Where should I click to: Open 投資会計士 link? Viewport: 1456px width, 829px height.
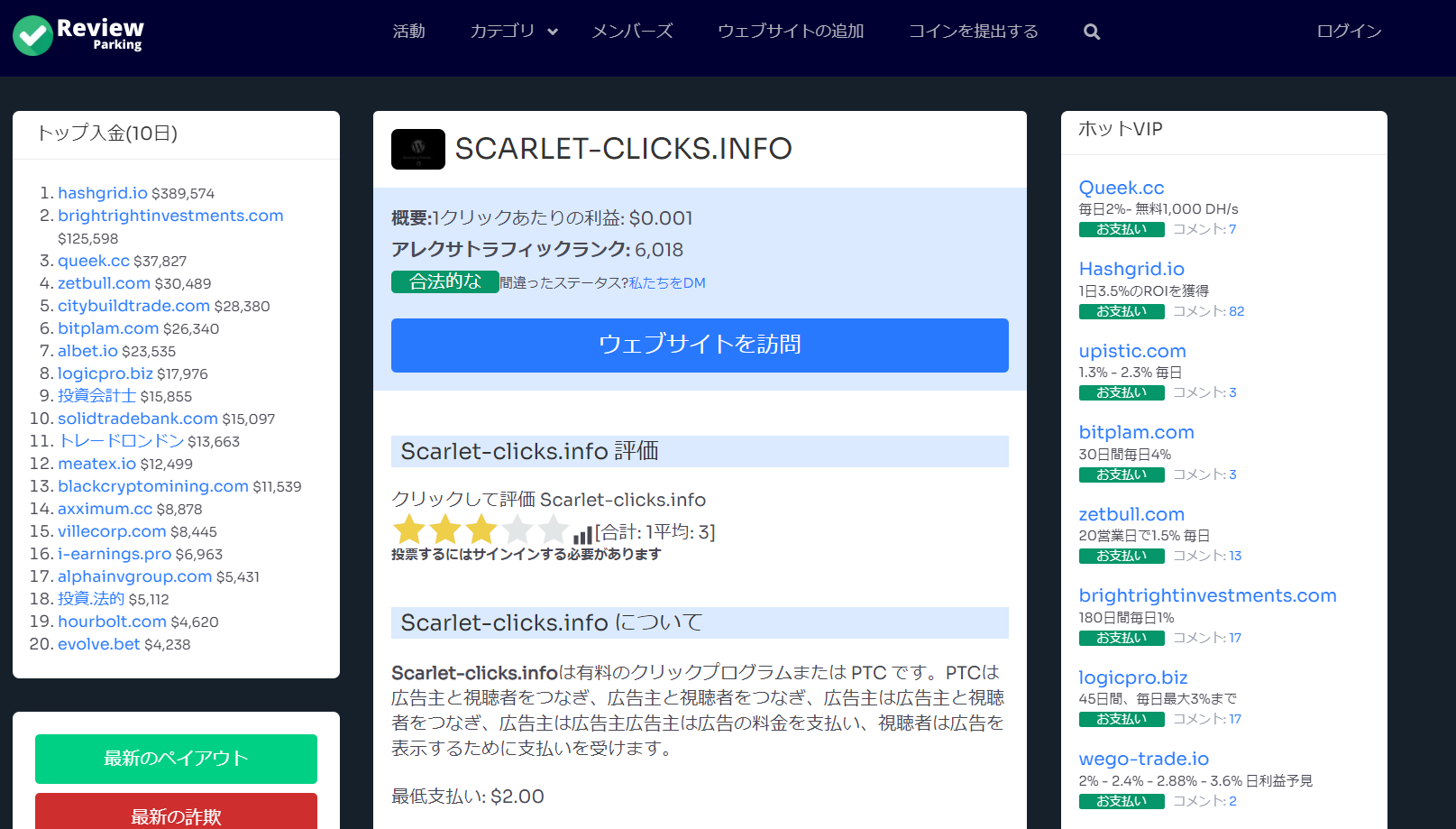[96, 396]
